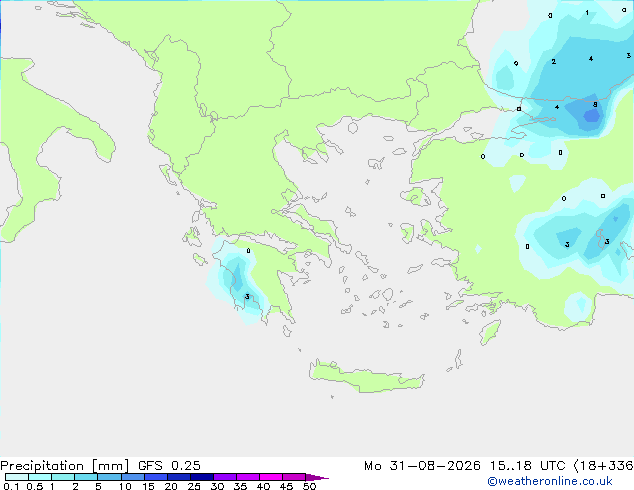Click the island of Crete on the map

coord(366,377)
